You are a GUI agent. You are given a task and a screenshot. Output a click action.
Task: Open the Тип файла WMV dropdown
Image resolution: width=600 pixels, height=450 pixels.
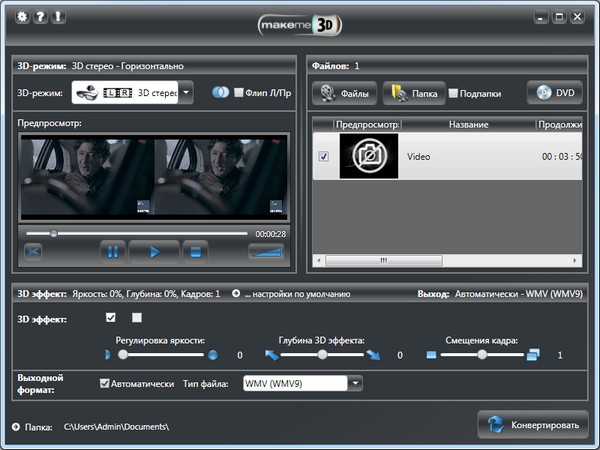[x=355, y=383]
